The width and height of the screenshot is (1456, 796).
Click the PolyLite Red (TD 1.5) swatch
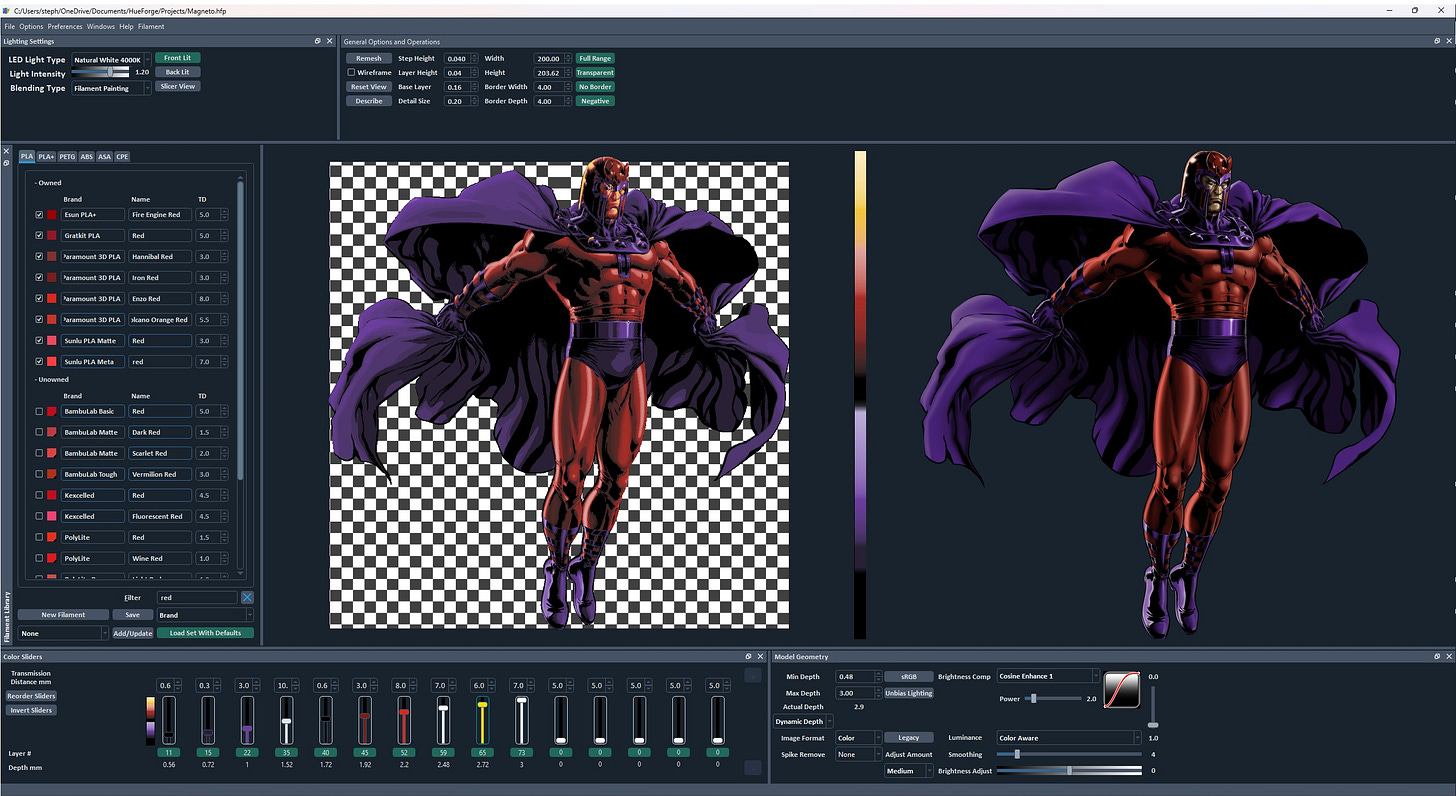click(51, 537)
